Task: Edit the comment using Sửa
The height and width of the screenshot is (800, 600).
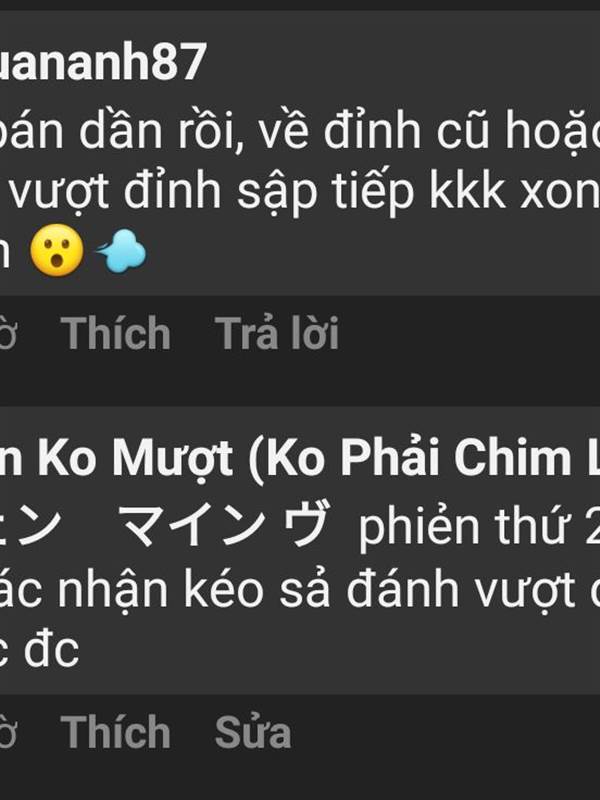Action: click(x=253, y=732)
